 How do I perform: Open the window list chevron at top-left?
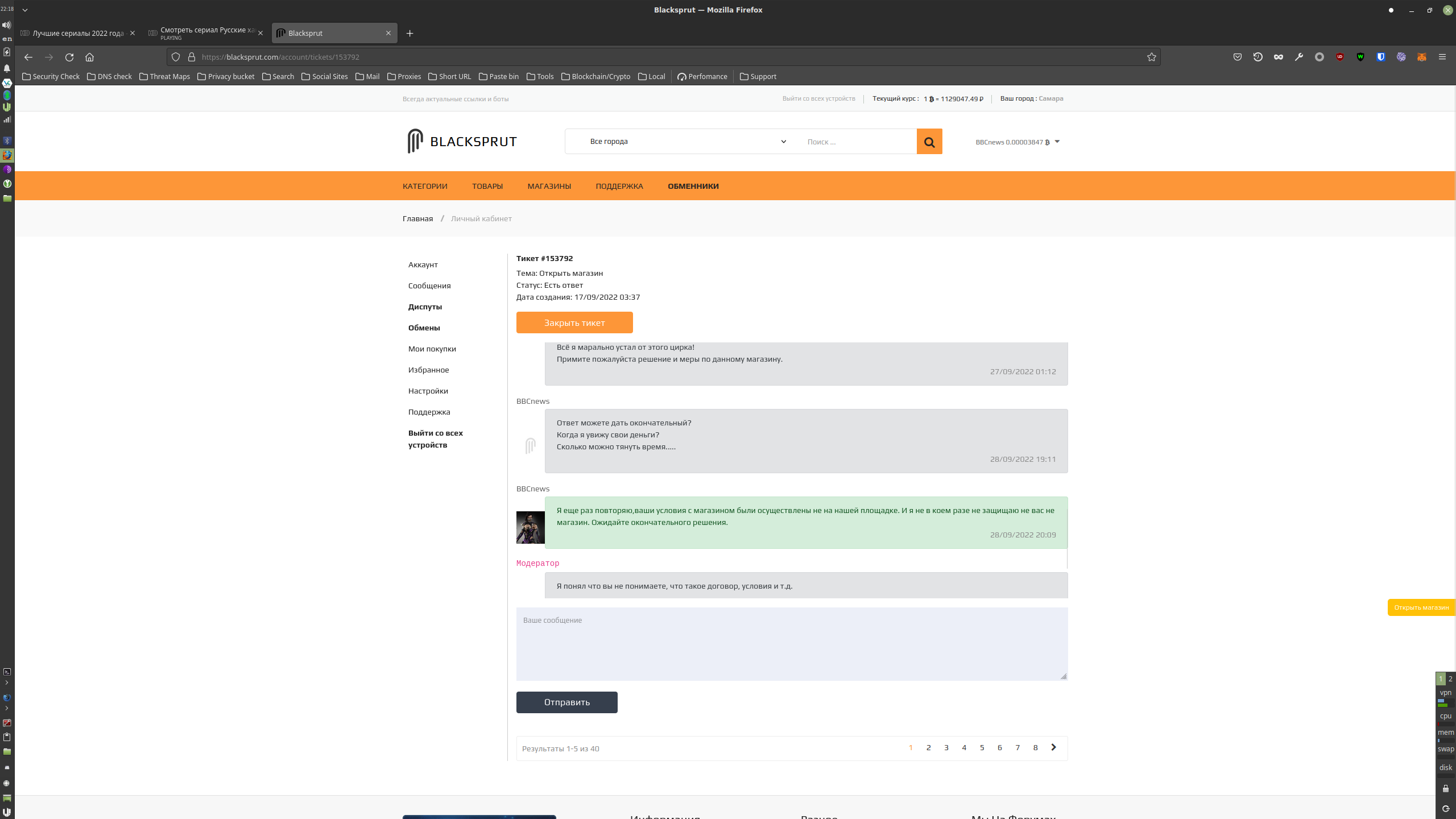tap(25, 10)
